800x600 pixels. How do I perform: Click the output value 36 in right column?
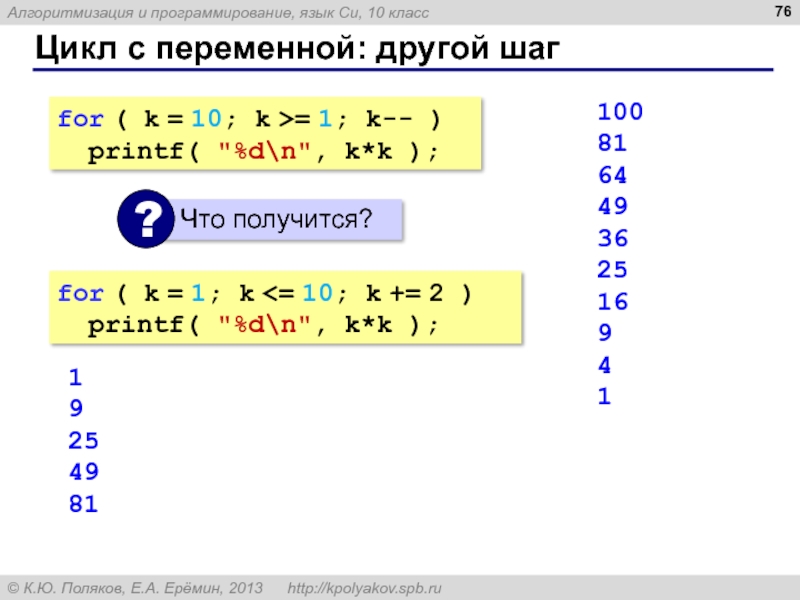tap(612, 238)
